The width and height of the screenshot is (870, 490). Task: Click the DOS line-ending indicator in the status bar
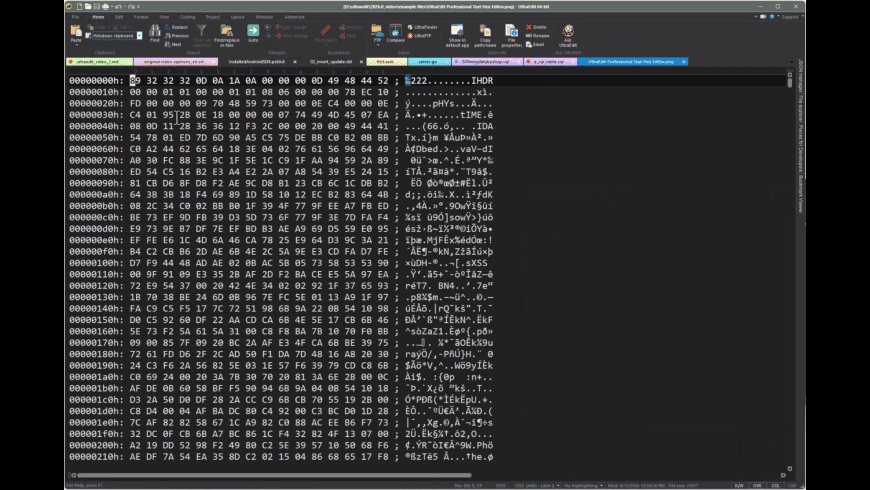(500, 486)
